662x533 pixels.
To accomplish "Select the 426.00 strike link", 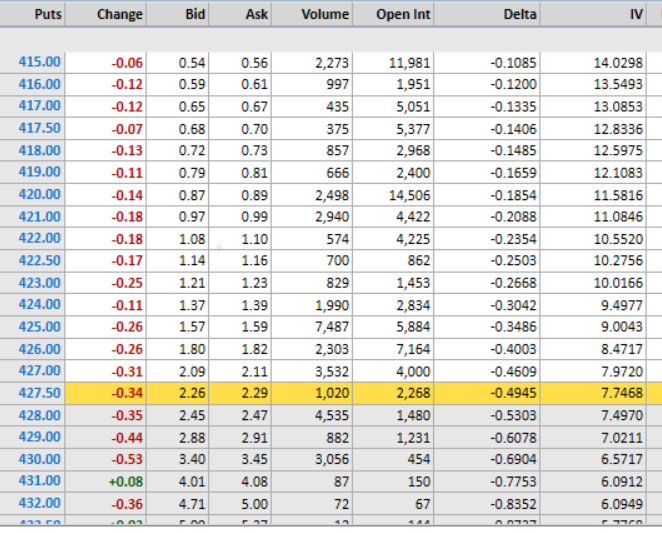I will 39,349.
